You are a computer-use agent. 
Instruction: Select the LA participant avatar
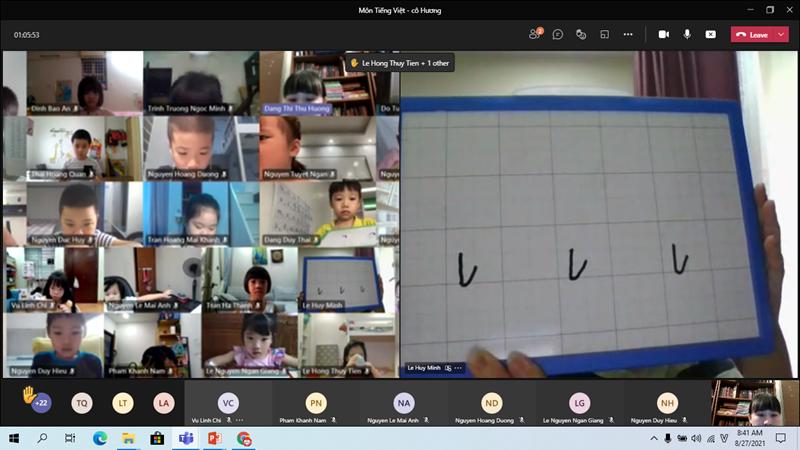pyautogui.click(x=163, y=403)
